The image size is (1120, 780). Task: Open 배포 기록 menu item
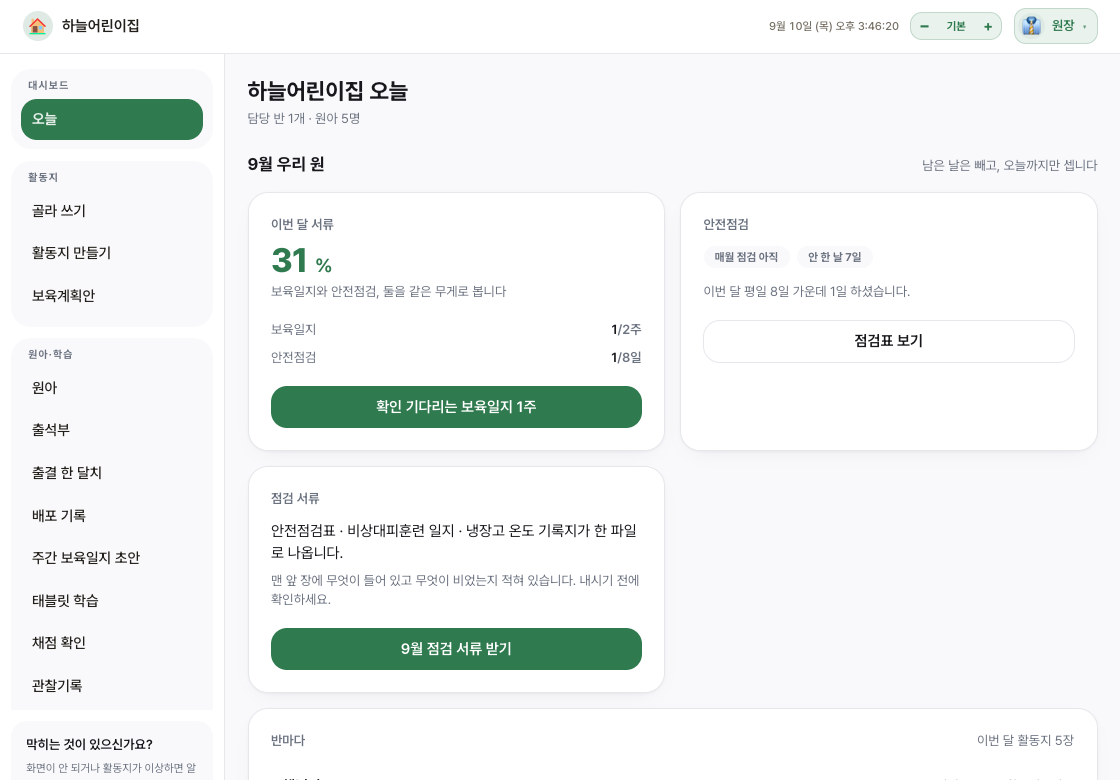112,516
